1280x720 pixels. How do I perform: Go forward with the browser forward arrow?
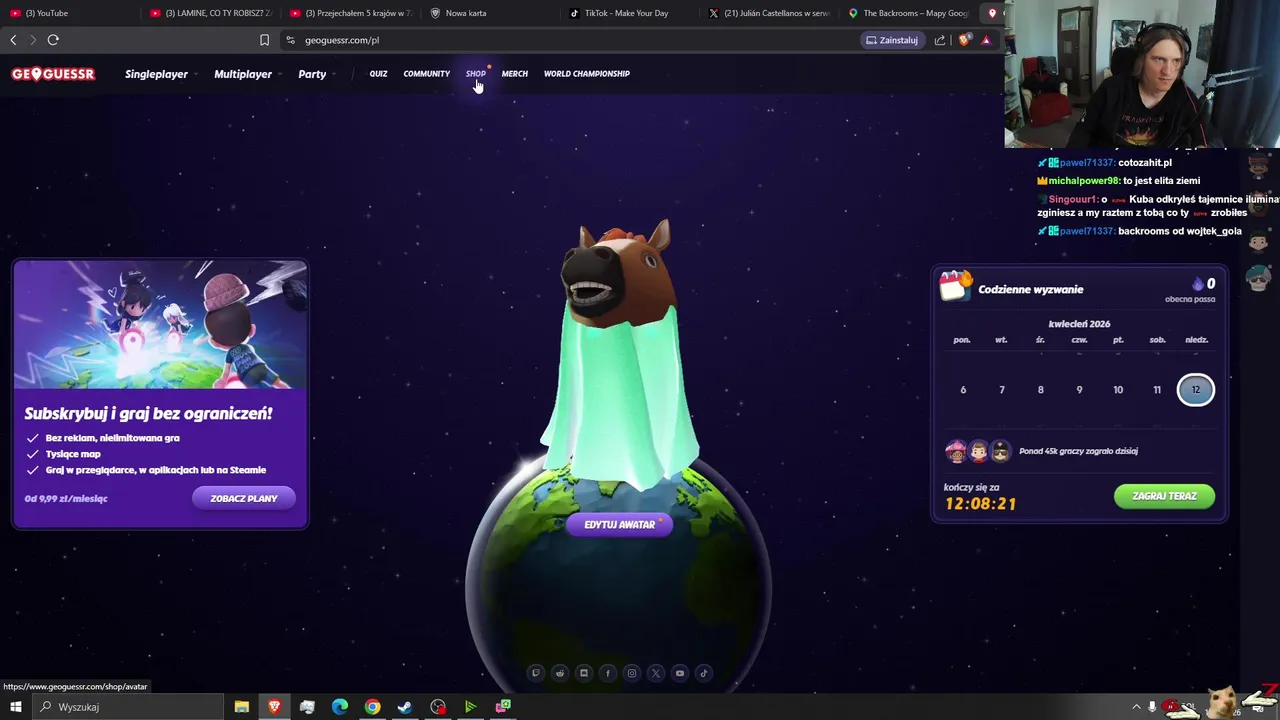[32, 40]
